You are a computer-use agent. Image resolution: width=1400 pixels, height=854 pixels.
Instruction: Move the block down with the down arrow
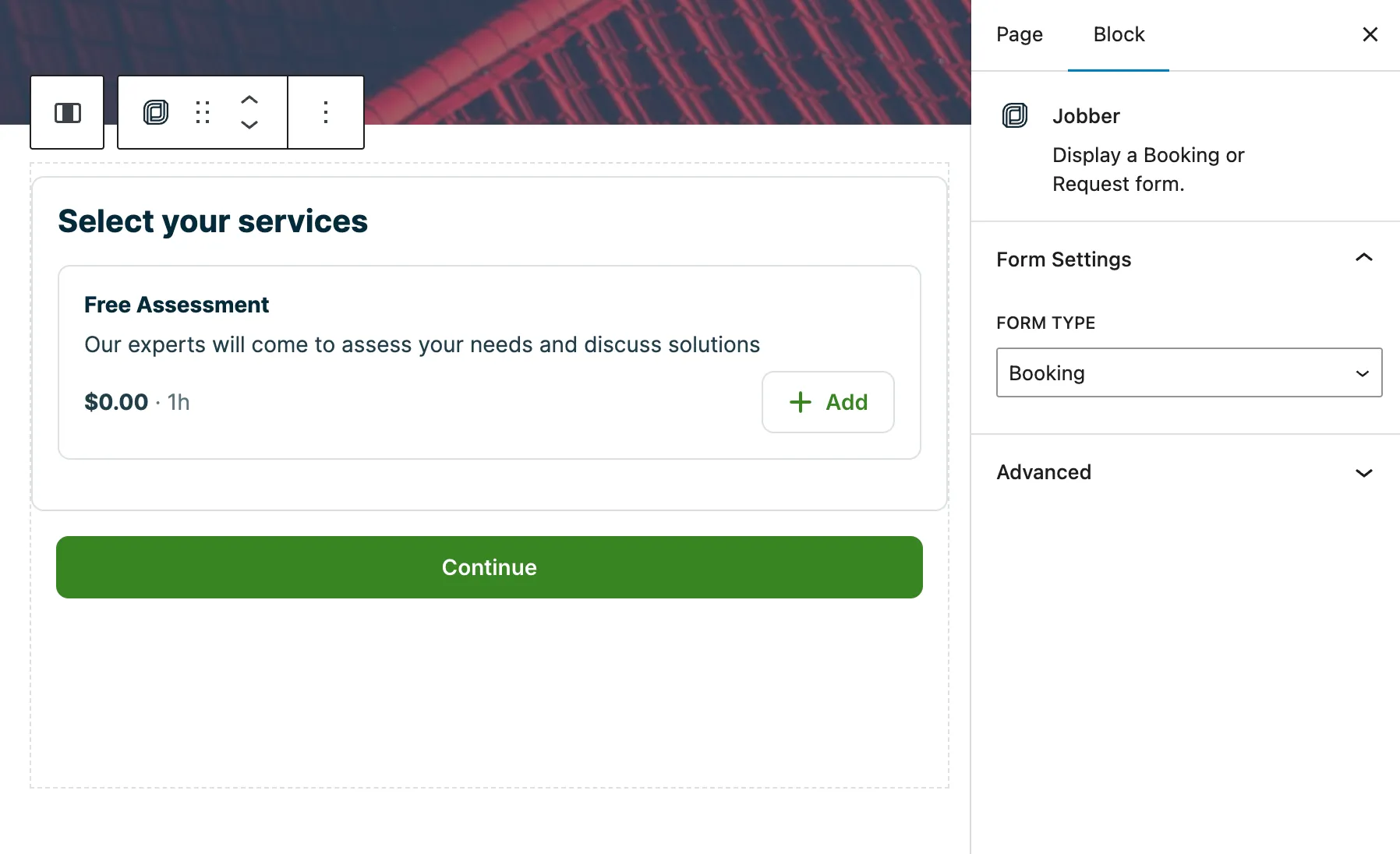pyautogui.click(x=249, y=125)
